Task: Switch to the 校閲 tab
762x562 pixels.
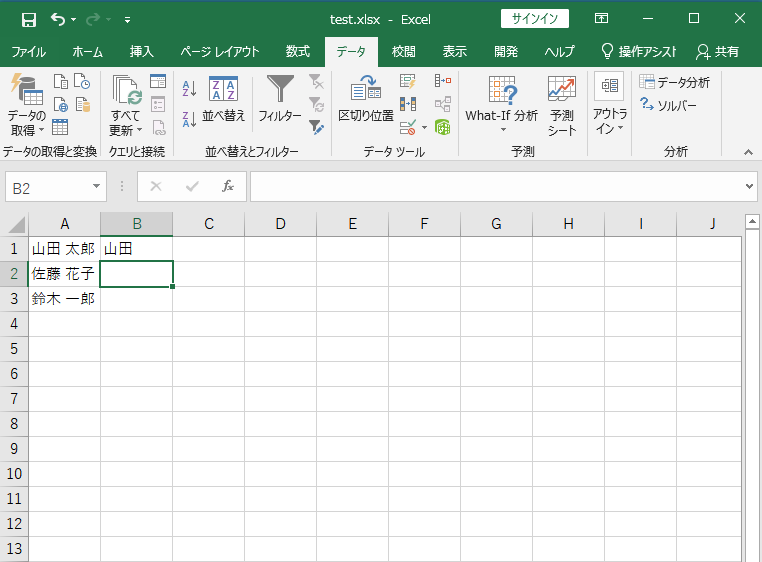Action: [x=403, y=52]
